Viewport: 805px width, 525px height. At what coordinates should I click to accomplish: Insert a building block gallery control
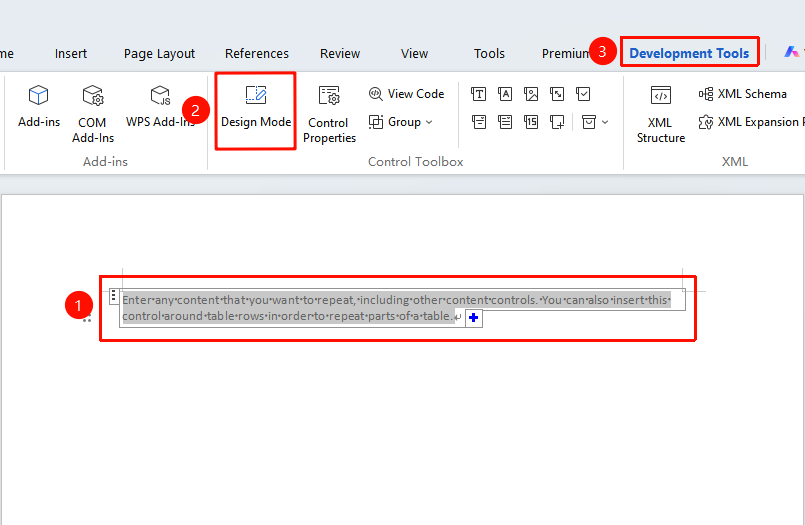(x=557, y=94)
